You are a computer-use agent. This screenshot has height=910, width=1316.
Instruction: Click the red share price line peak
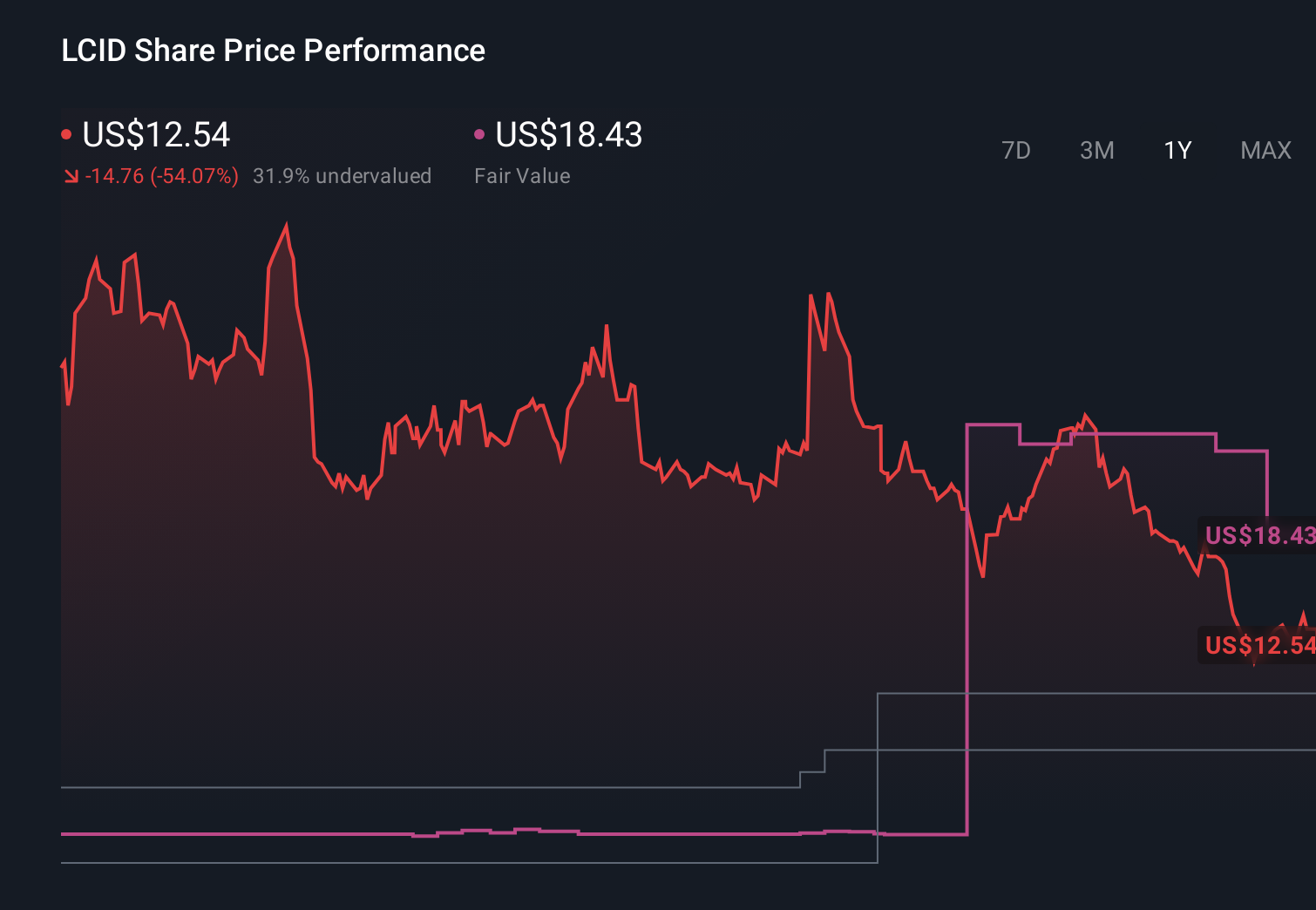(286, 225)
